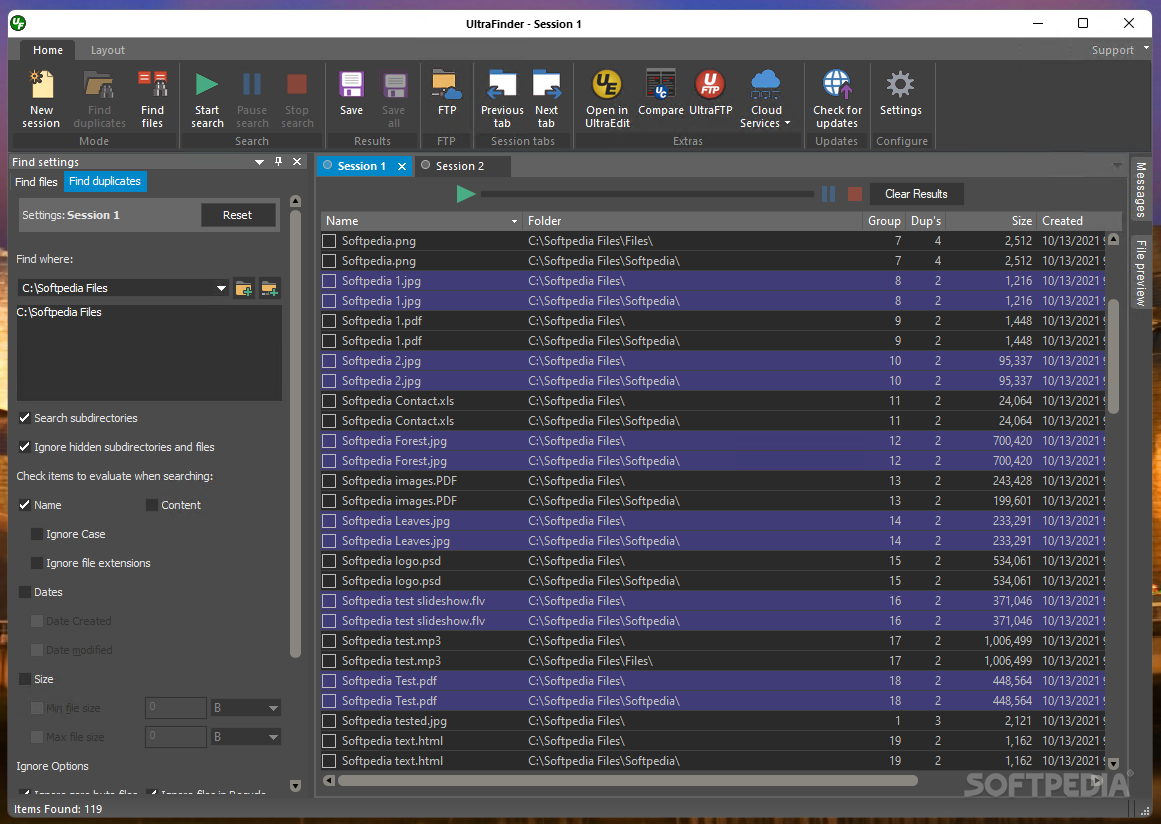
Task: Click the Clear Results button
Action: (916, 194)
